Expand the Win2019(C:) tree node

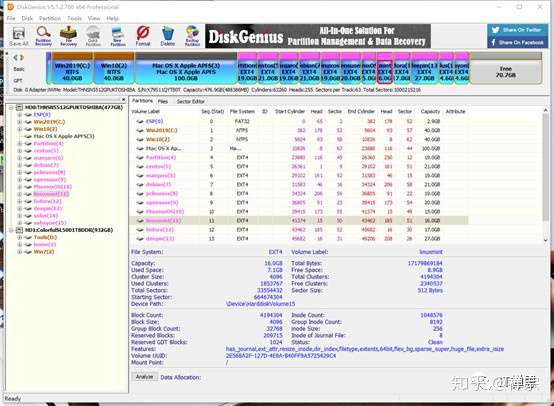pyautogui.click(x=20, y=122)
